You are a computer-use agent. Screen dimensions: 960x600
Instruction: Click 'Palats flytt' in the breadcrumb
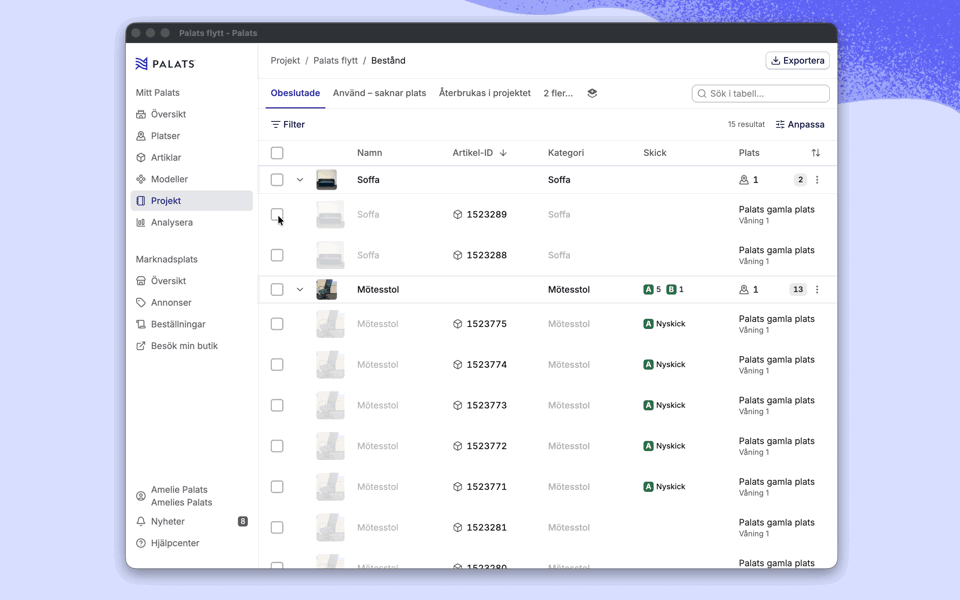click(x=336, y=61)
